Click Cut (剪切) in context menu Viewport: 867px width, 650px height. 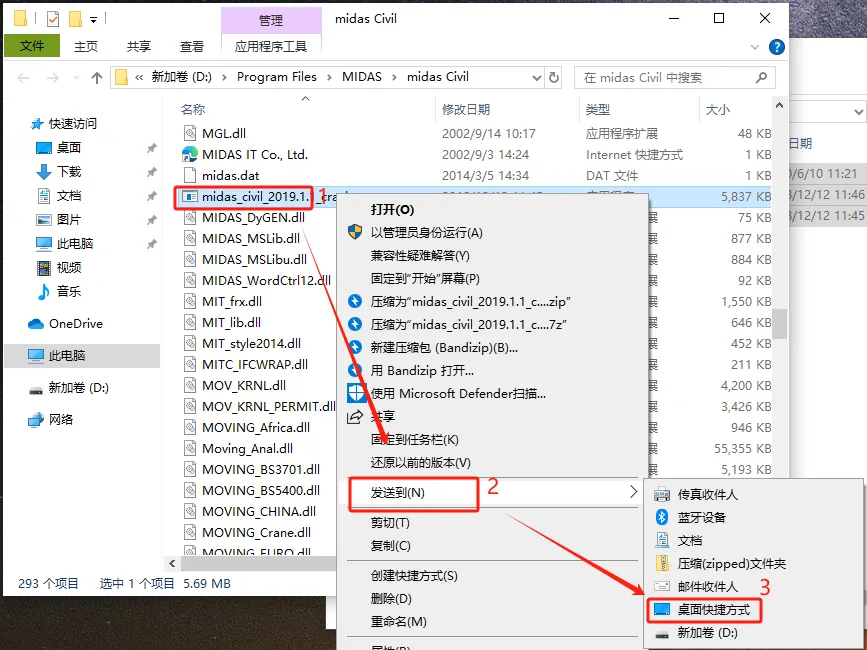coord(390,523)
